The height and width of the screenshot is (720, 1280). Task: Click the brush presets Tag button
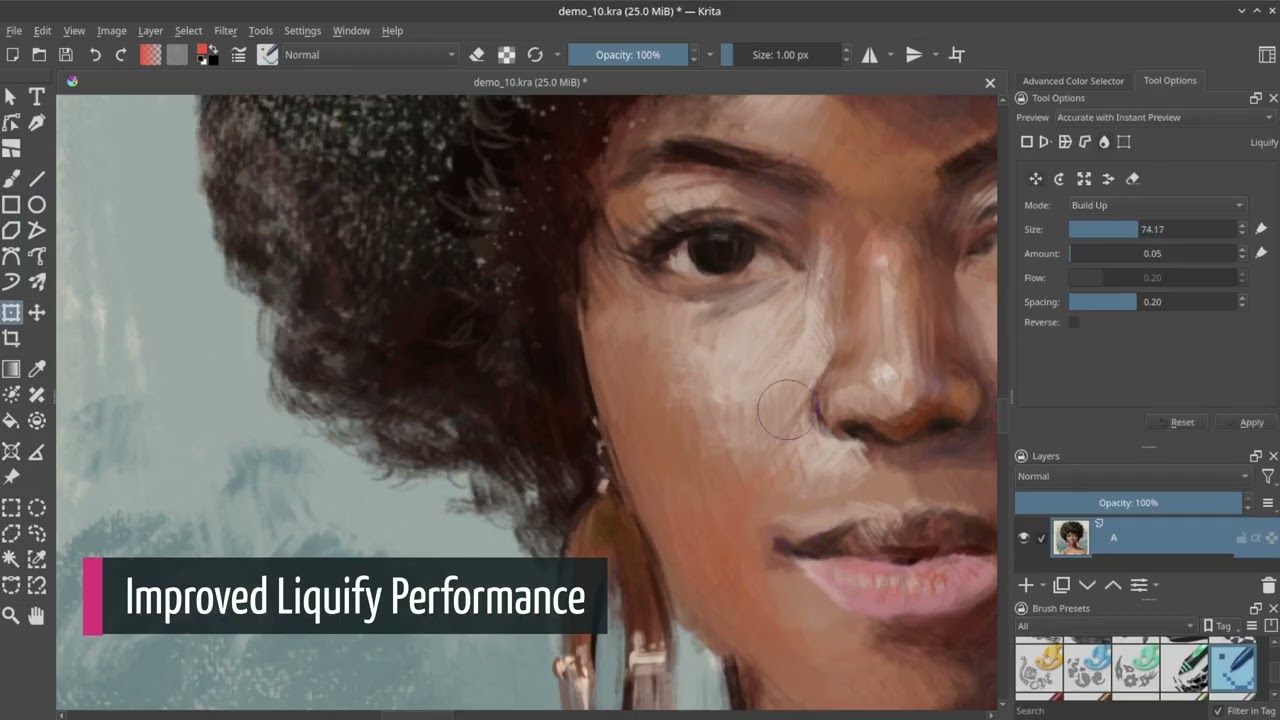pos(1218,626)
